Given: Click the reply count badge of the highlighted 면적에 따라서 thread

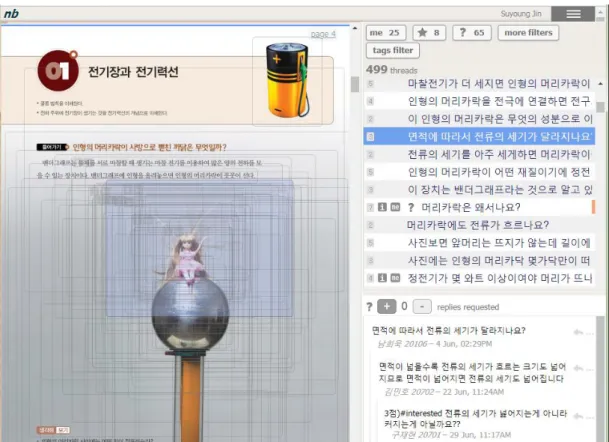Looking at the screenshot, I should pos(371,136).
